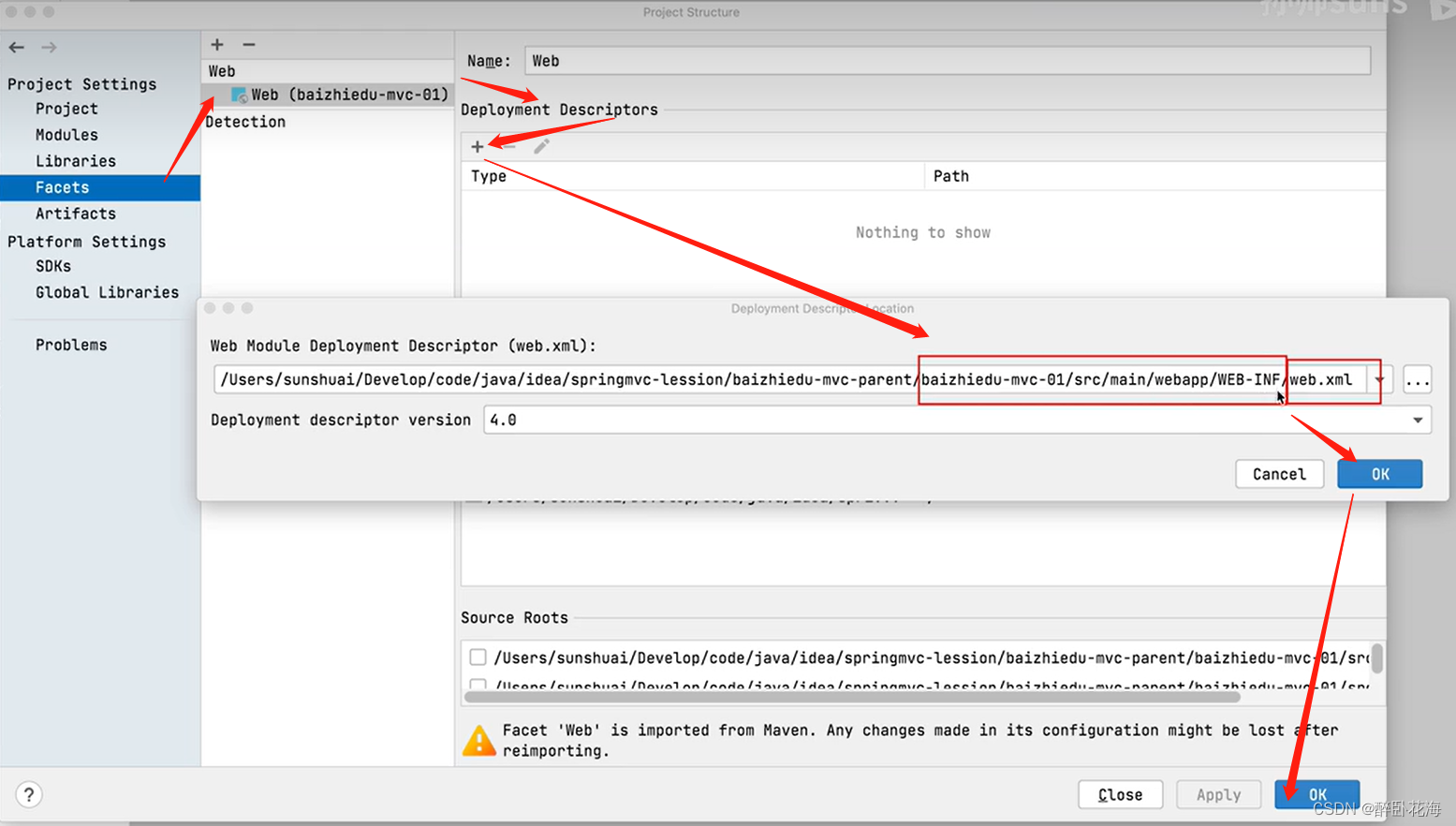Open Deployment descriptor version dropdown
Viewport: 1456px width, 826px height.
point(1418,420)
